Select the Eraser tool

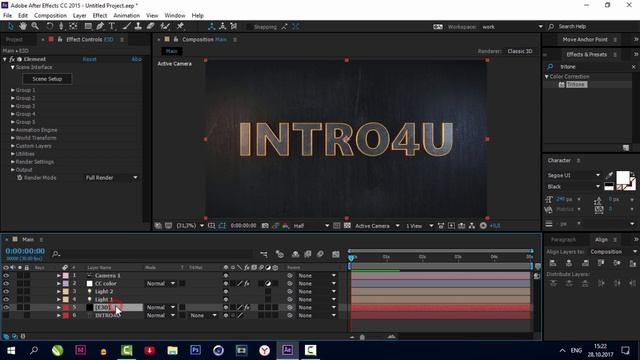point(151,27)
